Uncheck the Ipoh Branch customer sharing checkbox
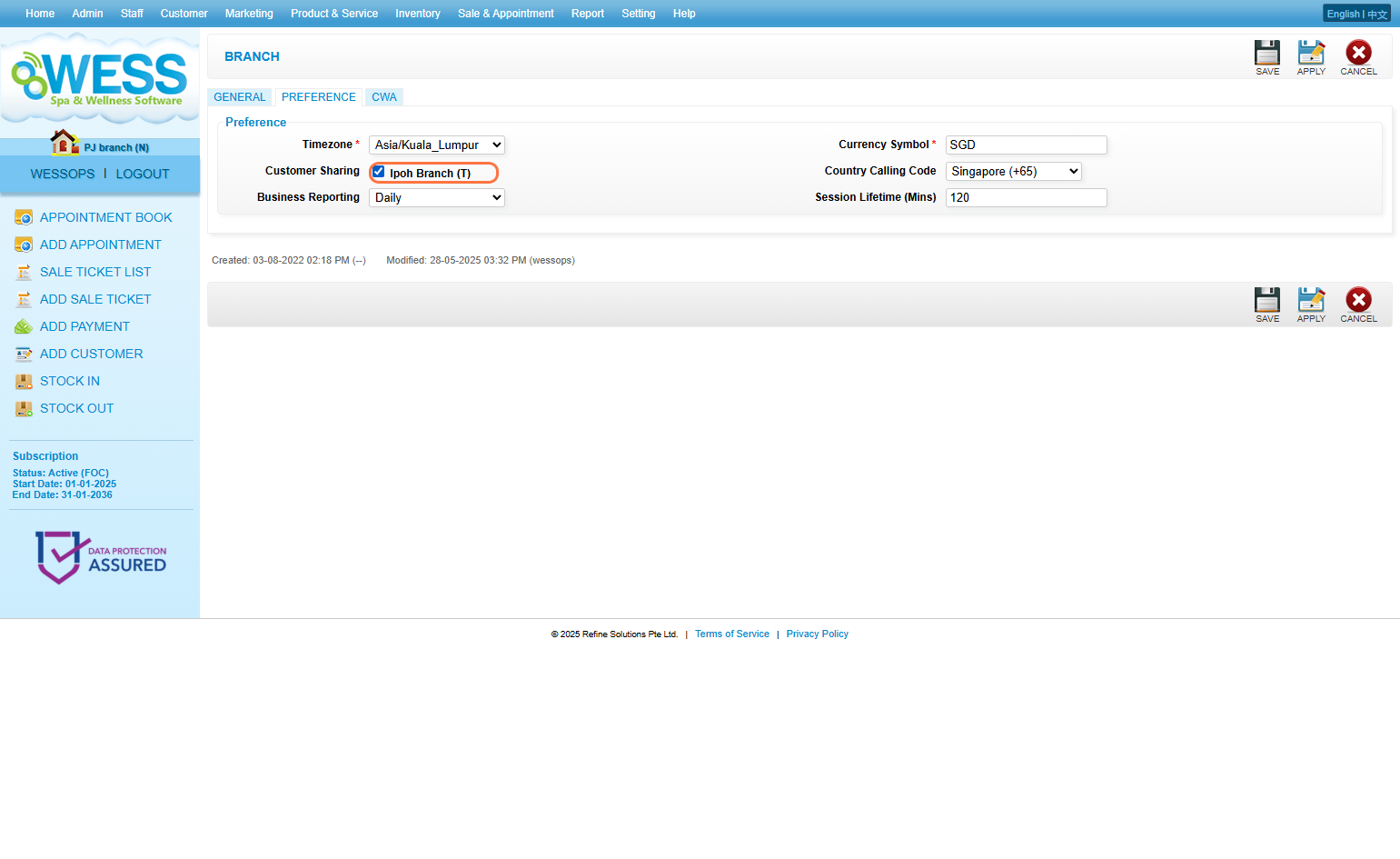The image size is (1400, 859). click(379, 172)
